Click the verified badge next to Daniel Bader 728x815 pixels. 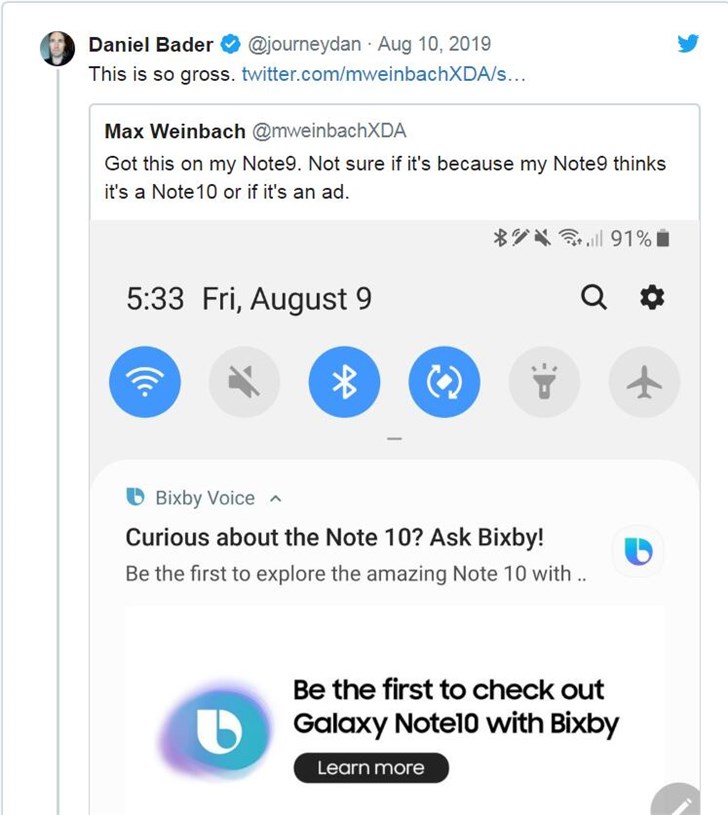[230, 45]
